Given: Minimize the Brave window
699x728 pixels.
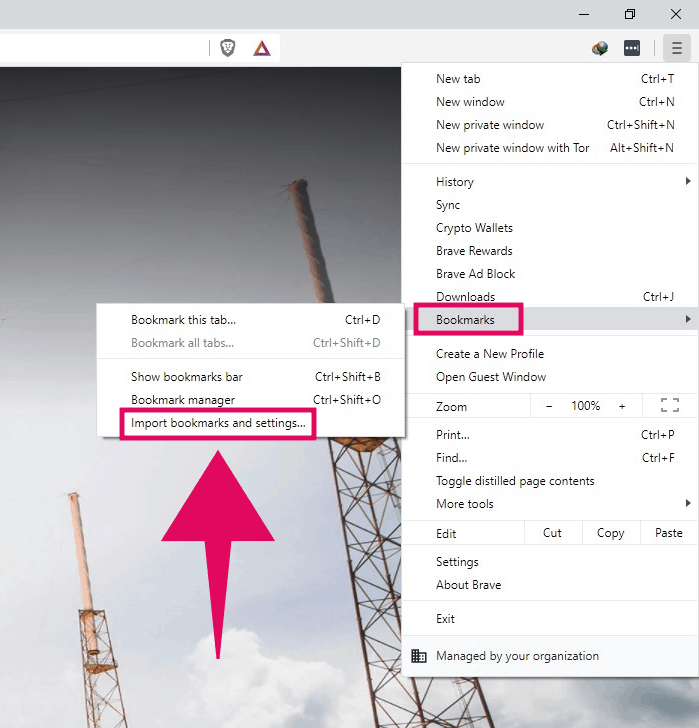Looking at the screenshot, I should pyautogui.click(x=584, y=14).
